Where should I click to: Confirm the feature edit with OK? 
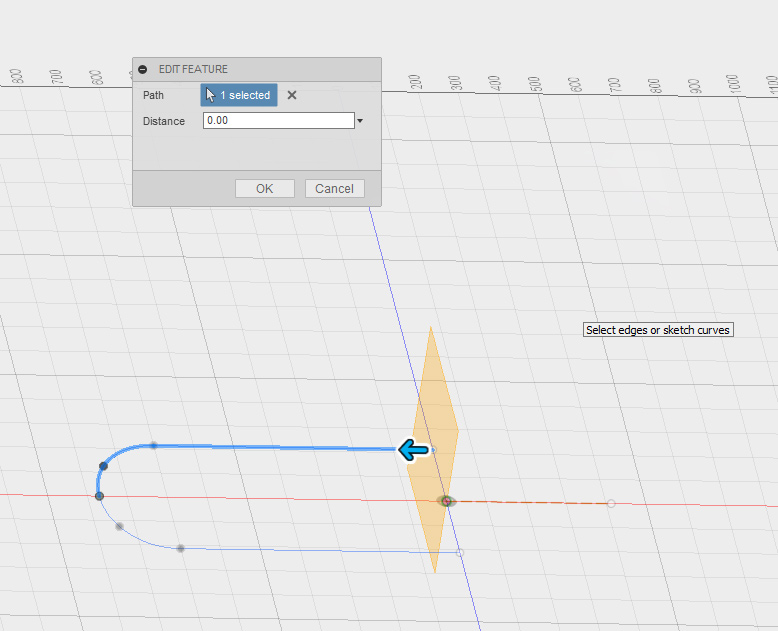pos(264,189)
